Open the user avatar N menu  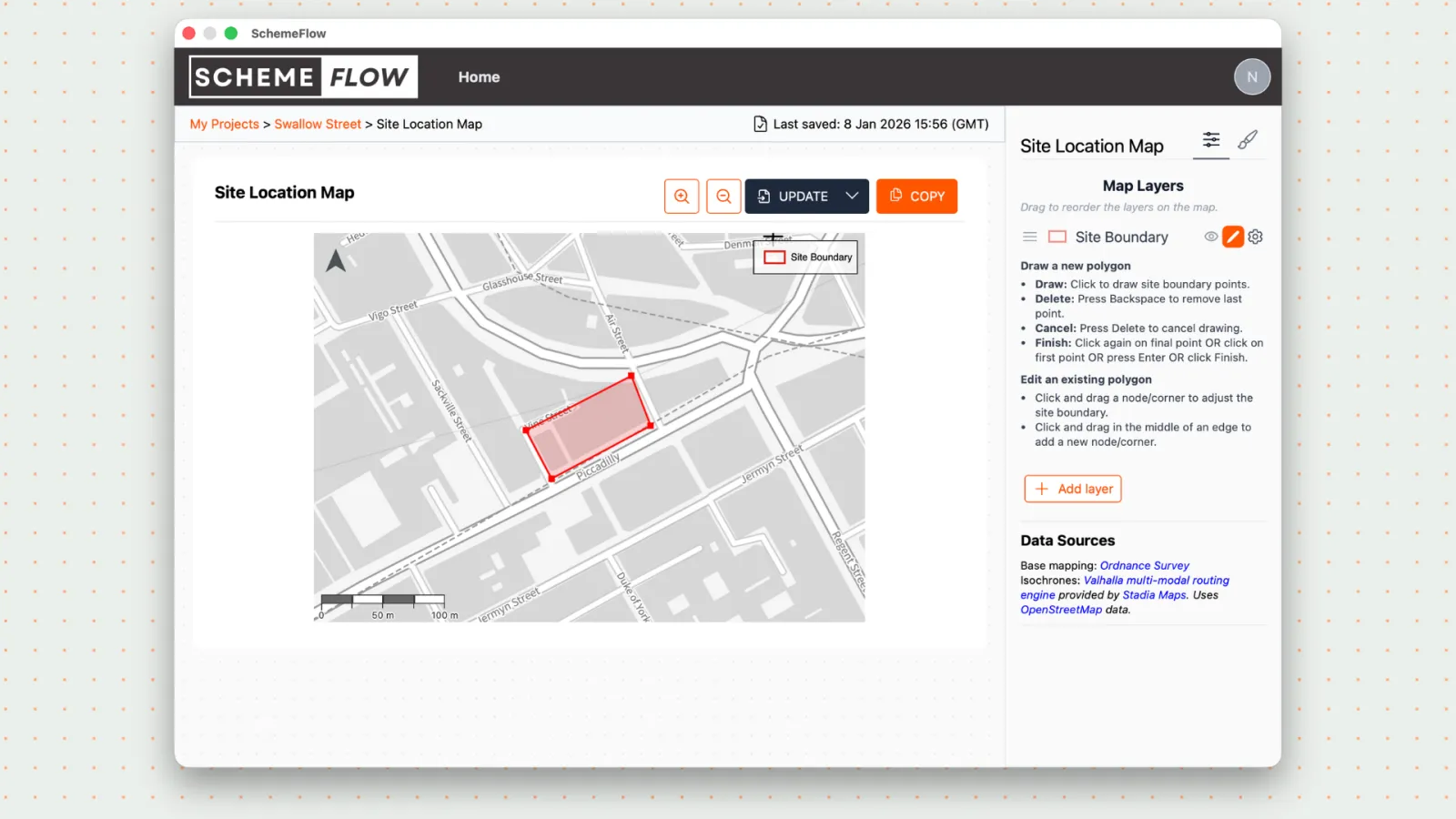(1252, 76)
